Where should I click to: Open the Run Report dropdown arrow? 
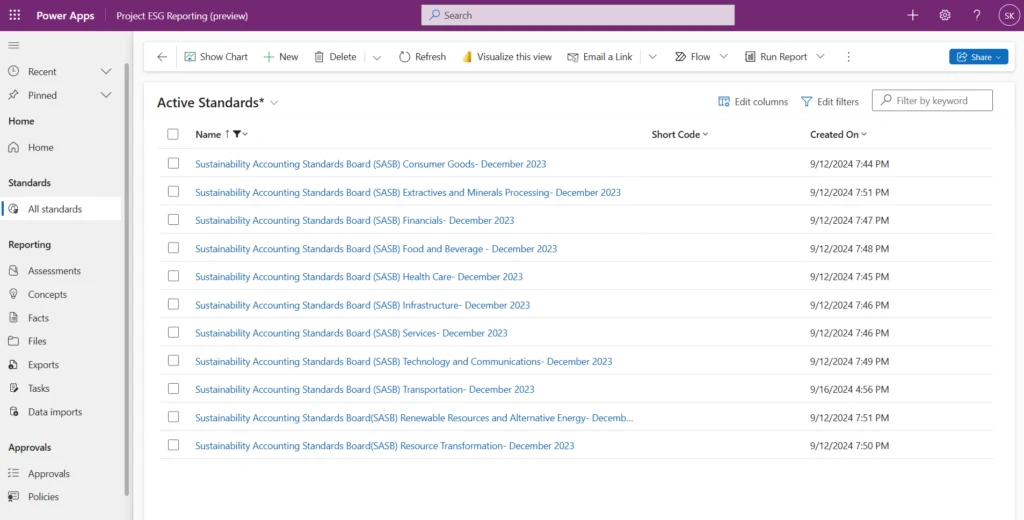(820, 57)
